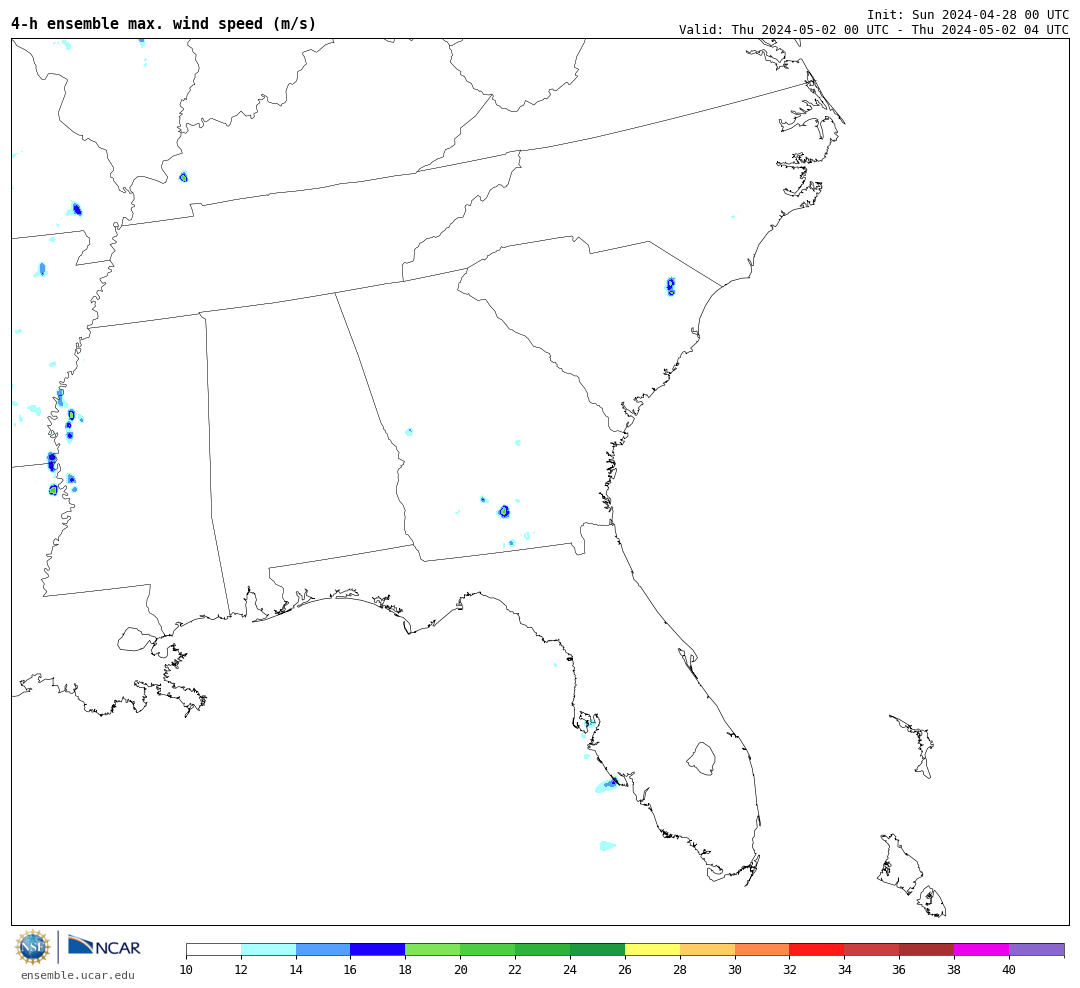Click the Init date text

pyautogui.click(x=968, y=14)
